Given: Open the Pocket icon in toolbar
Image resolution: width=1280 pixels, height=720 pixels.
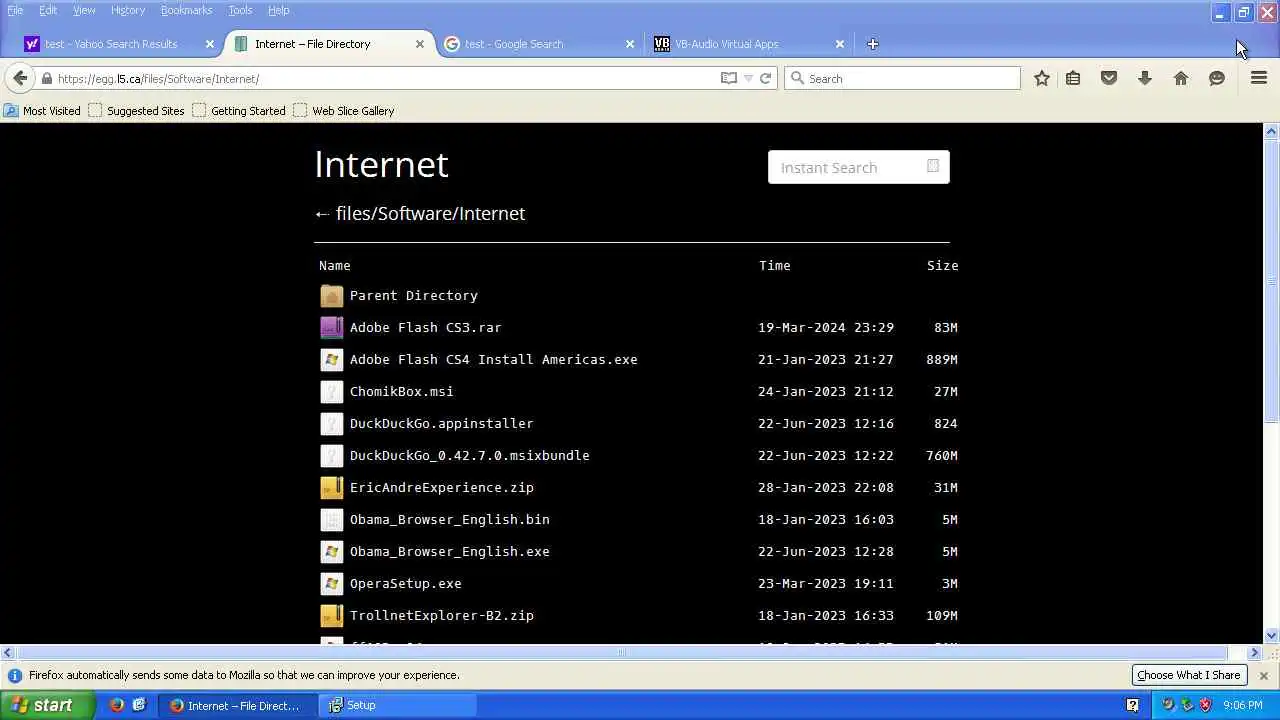Looking at the screenshot, I should 1109,78.
